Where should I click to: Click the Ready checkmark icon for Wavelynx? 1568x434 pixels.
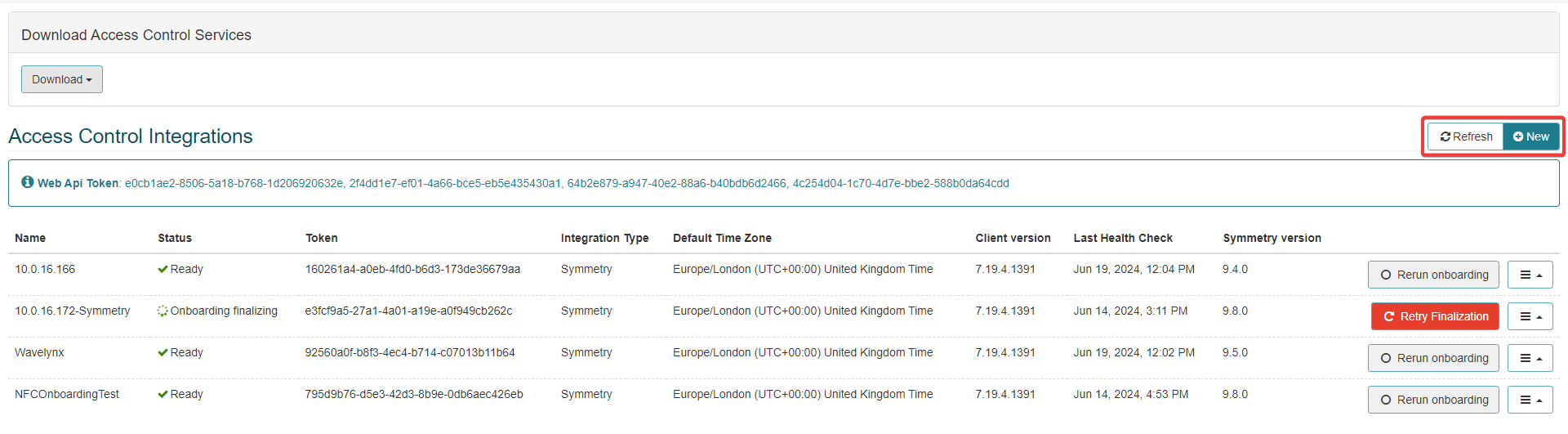[x=163, y=353]
